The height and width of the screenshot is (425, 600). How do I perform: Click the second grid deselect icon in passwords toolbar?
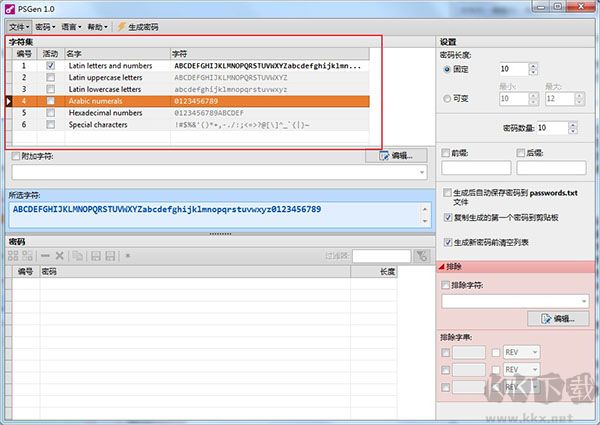(27, 256)
